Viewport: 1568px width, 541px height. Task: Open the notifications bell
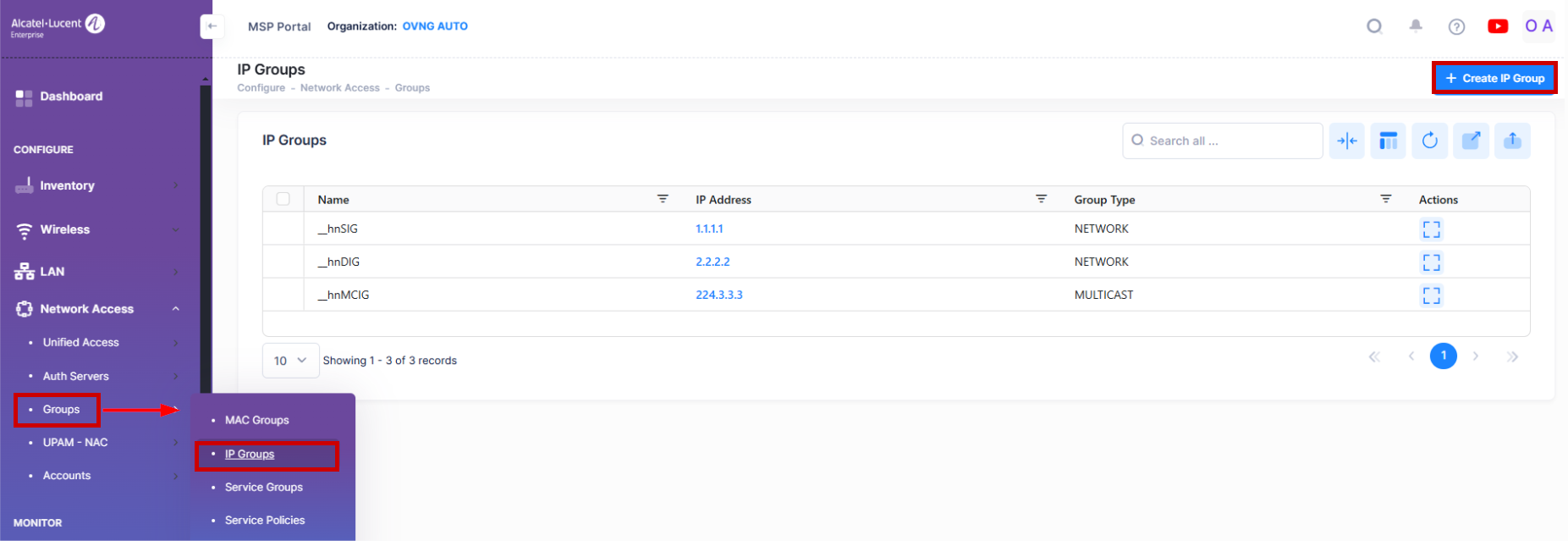[x=1415, y=26]
